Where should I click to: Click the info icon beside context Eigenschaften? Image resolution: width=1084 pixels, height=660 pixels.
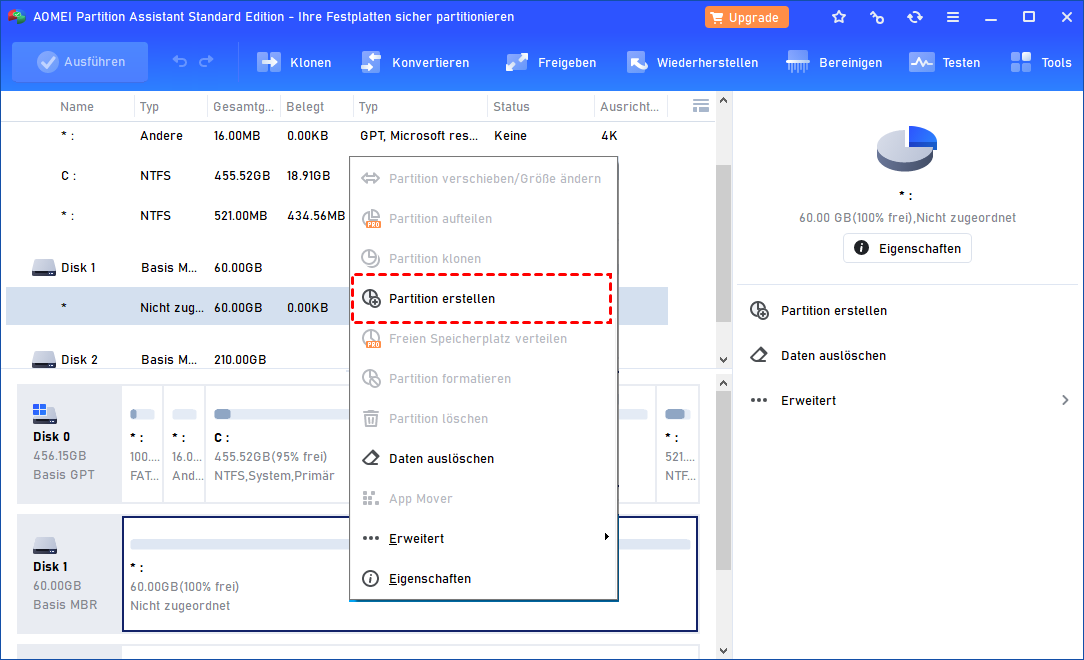[371, 578]
